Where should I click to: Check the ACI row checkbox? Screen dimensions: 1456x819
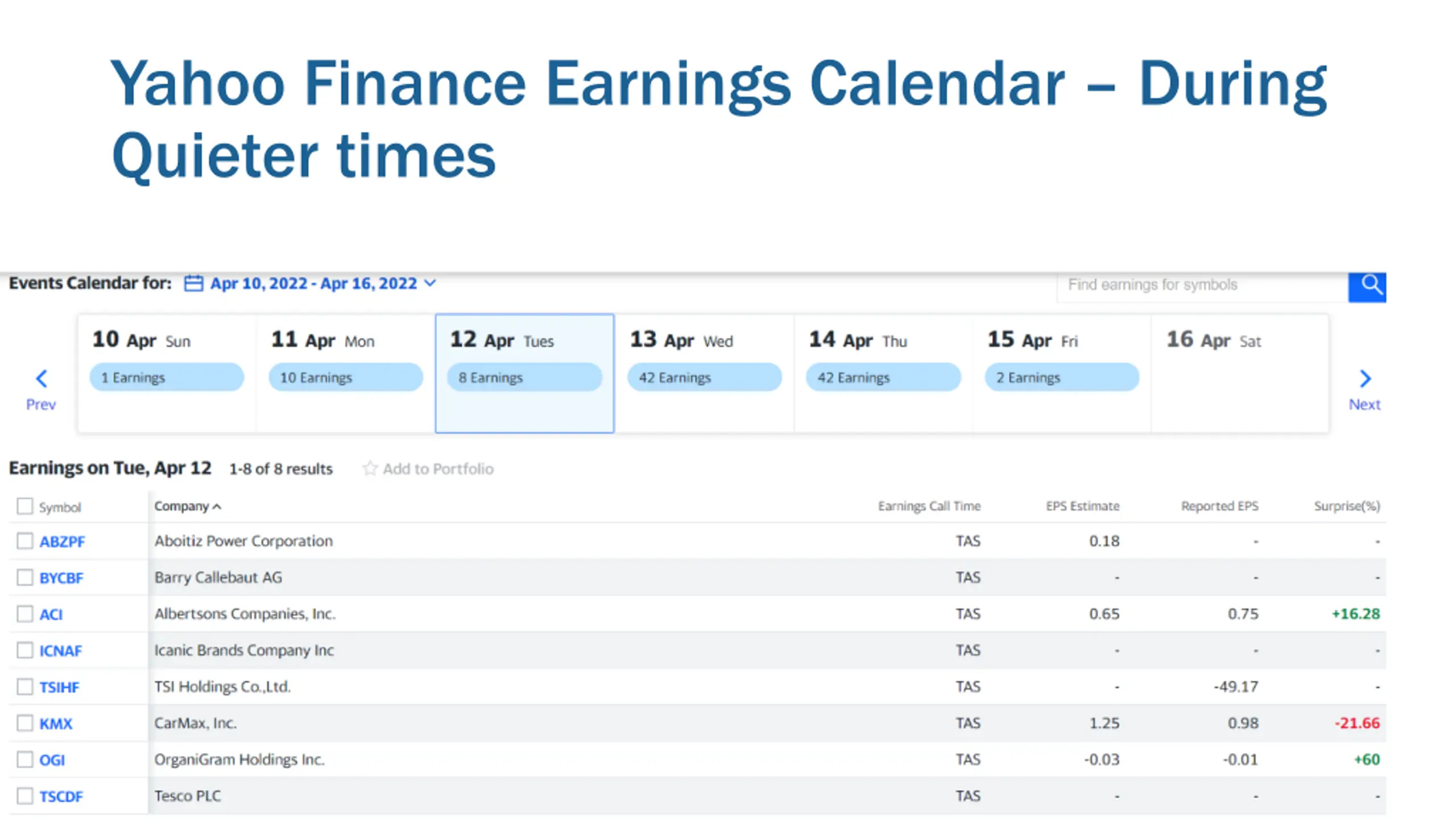coord(24,614)
